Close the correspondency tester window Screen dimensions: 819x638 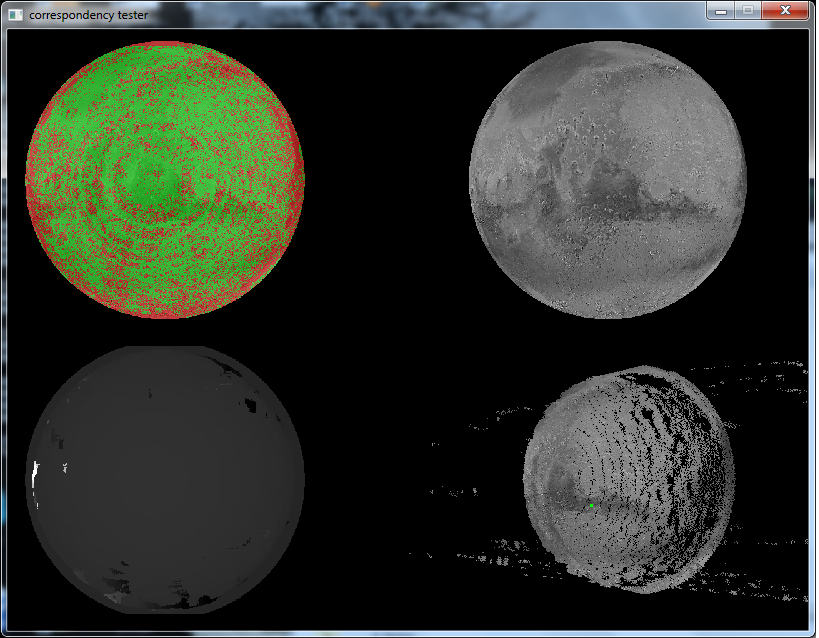click(785, 10)
